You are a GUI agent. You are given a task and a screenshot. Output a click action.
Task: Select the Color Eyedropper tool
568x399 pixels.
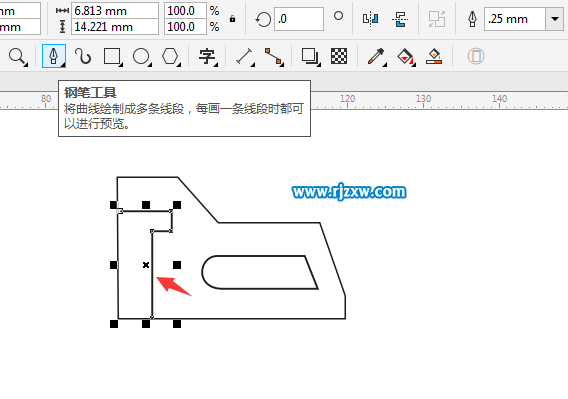tap(376, 56)
